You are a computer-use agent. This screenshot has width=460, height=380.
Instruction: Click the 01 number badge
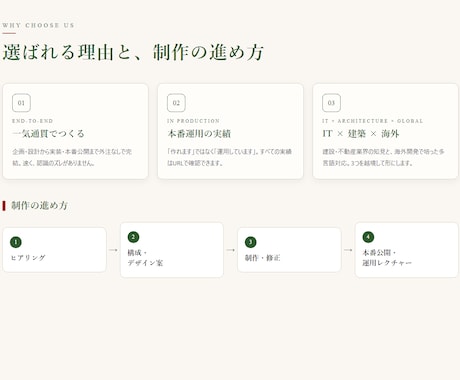[21, 103]
